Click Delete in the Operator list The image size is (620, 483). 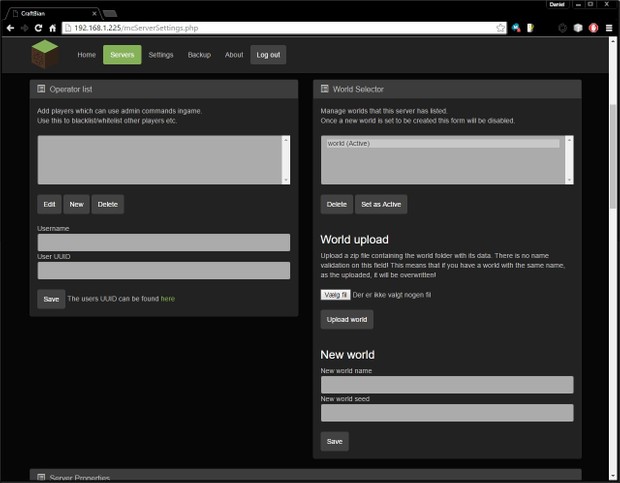(108, 204)
